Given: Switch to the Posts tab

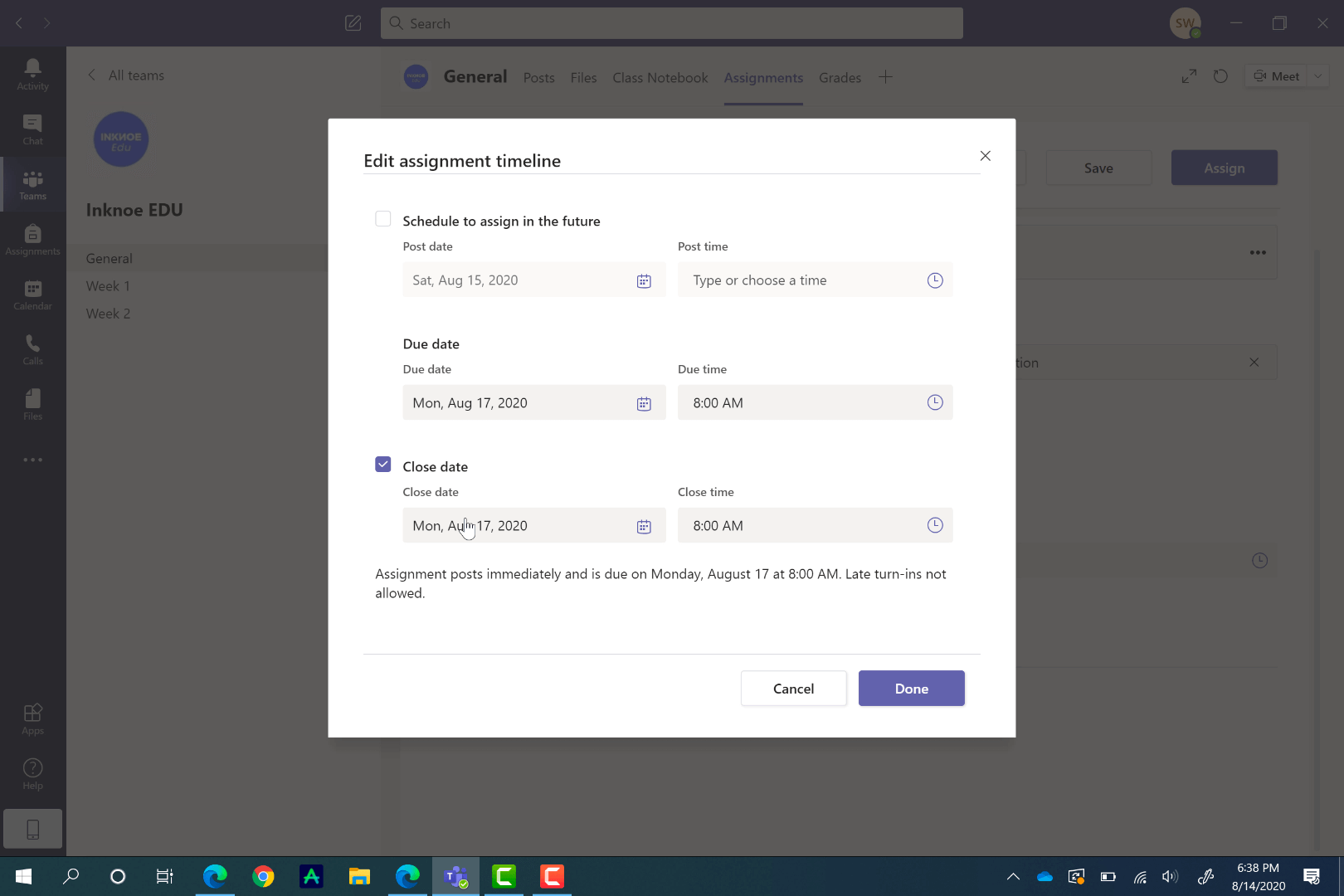Looking at the screenshot, I should pos(538,77).
